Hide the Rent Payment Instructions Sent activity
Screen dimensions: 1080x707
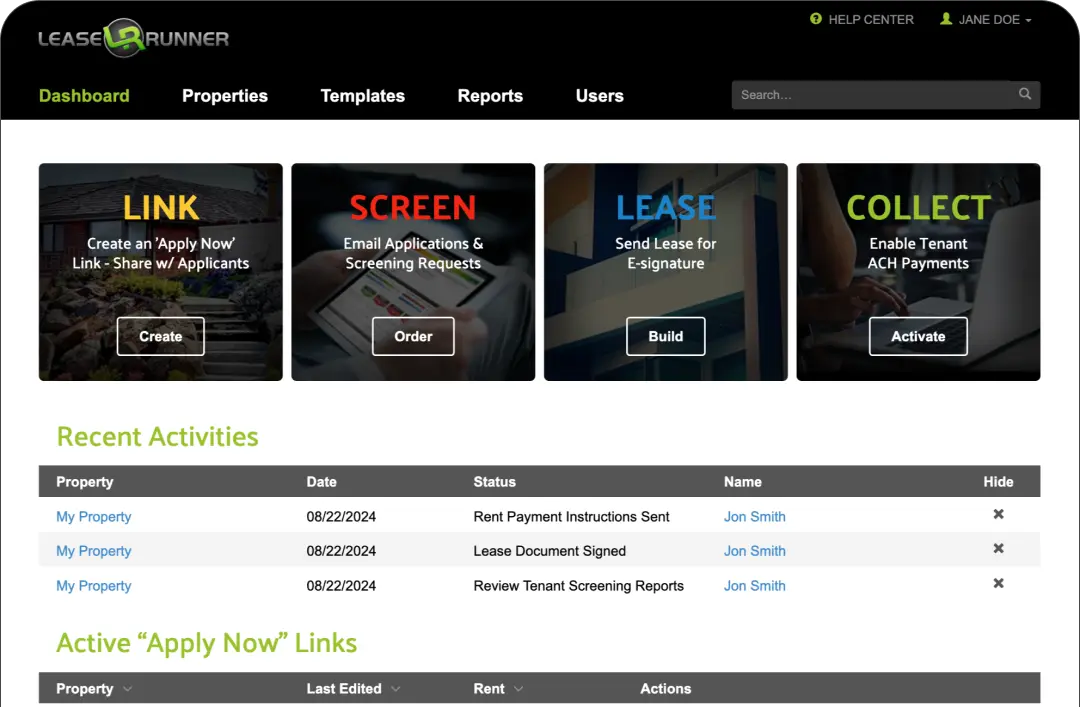(x=998, y=515)
